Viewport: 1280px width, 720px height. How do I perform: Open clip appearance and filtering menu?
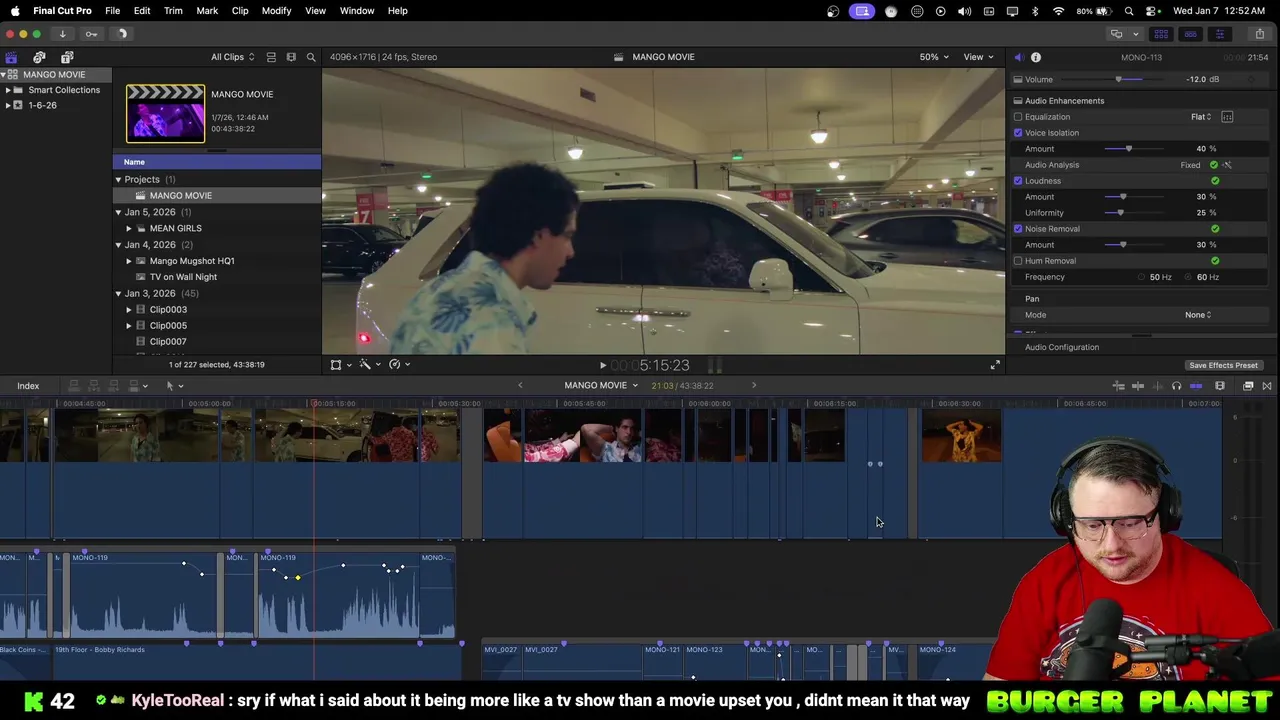291,57
